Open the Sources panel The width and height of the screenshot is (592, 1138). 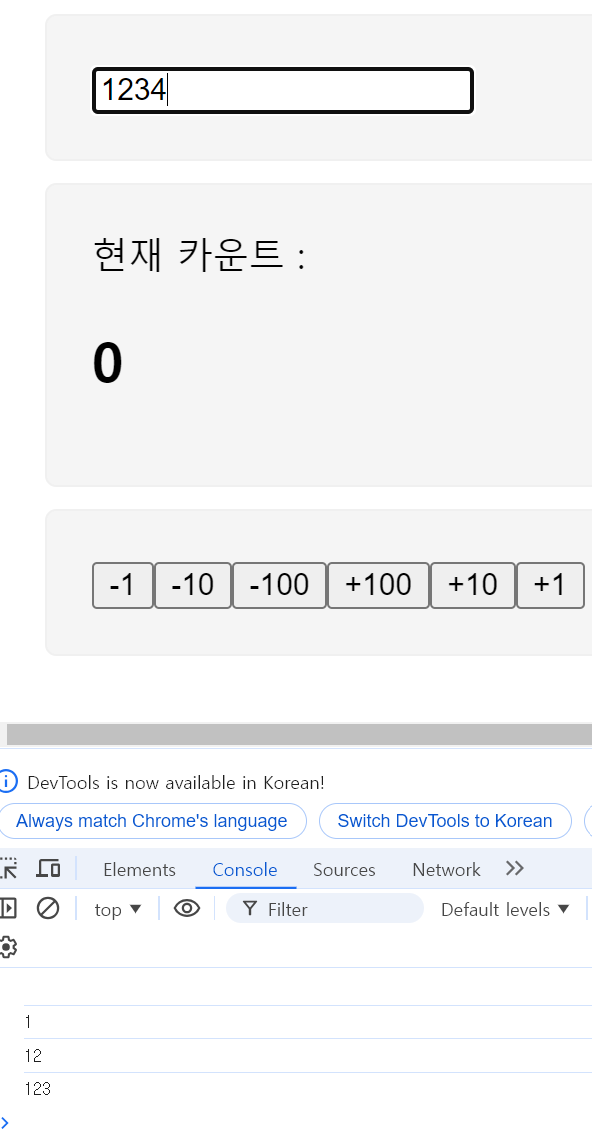[x=344, y=869]
